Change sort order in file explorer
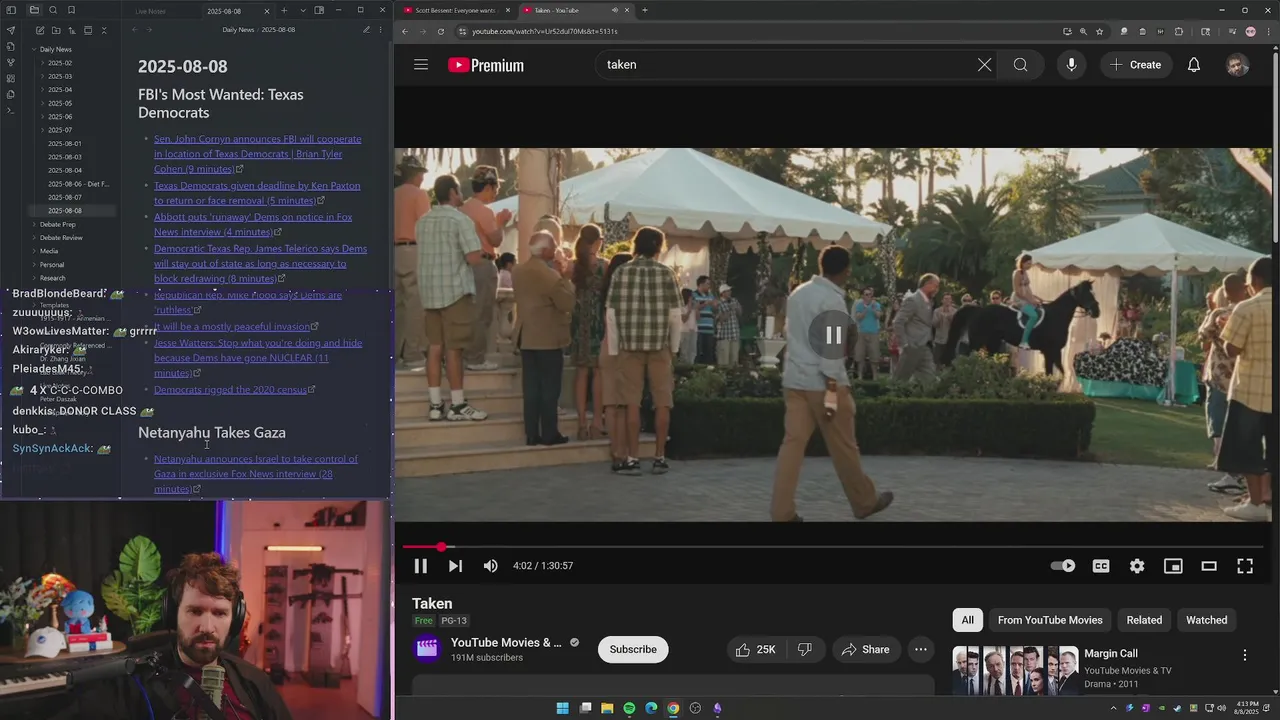The height and width of the screenshot is (720, 1280). pyautogui.click(x=72, y=30)
